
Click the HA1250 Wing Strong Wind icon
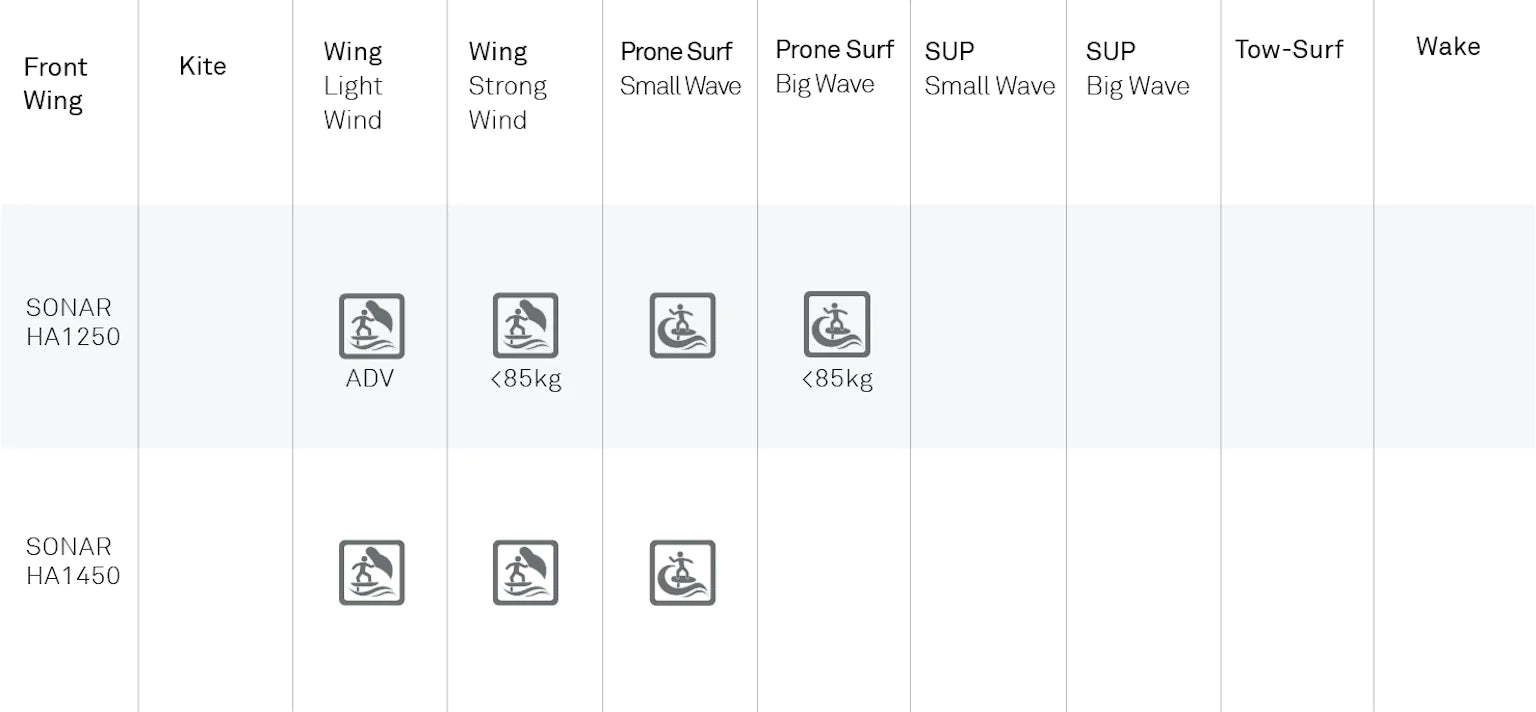pos(525,325)
